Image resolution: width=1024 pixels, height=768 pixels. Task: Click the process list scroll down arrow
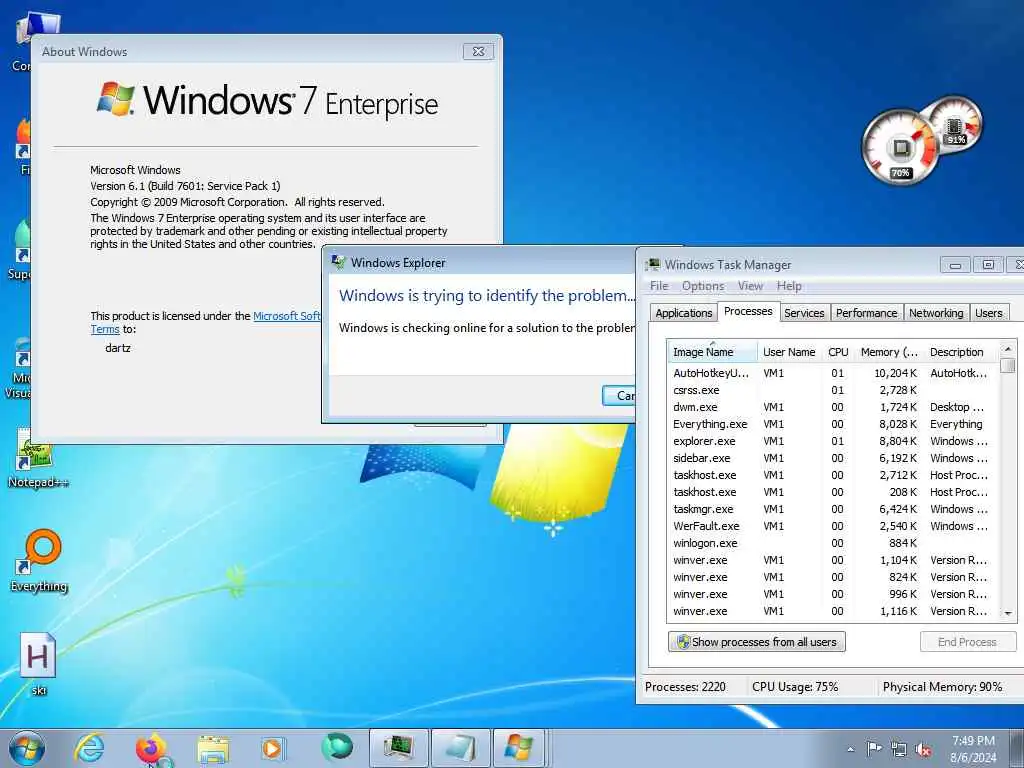(1008, 613)
